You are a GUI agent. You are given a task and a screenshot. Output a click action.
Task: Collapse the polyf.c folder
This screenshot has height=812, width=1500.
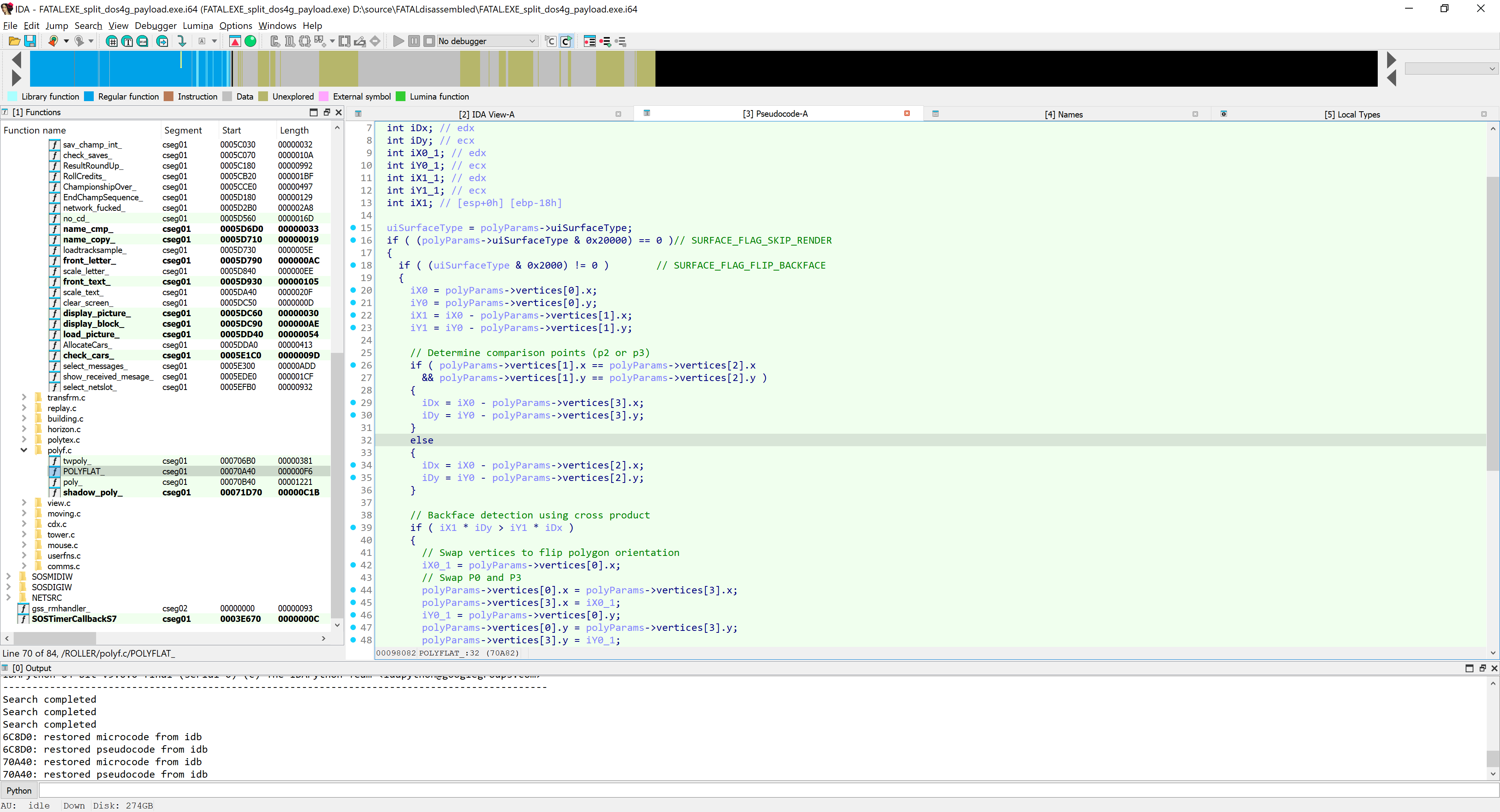point(24,450)
